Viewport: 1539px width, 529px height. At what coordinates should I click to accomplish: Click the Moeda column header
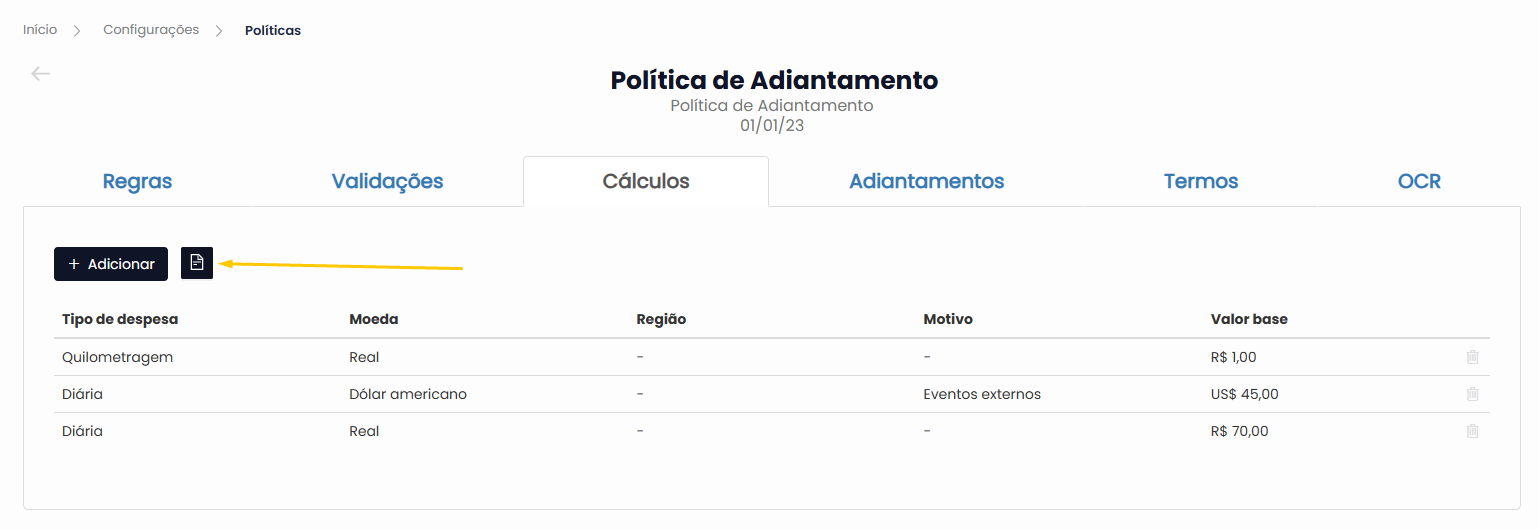coord(374,319)
